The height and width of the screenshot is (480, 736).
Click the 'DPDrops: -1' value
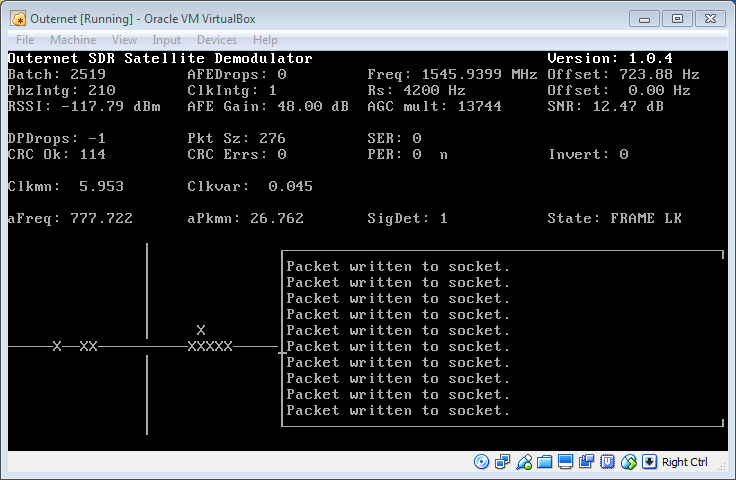[57, 138]
